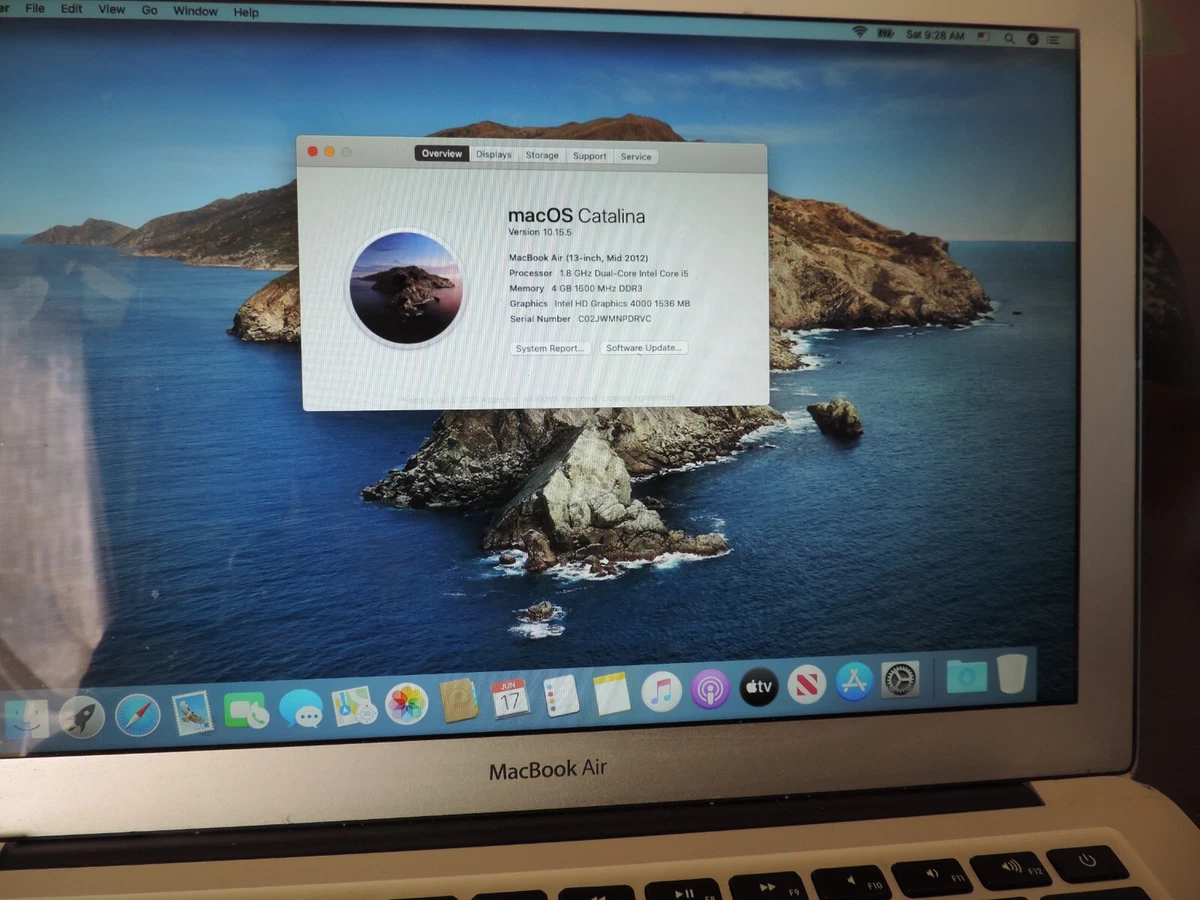Screen dimensions: 1200x900
Task: Switch to the Support tab
Action: click(590, 156)
